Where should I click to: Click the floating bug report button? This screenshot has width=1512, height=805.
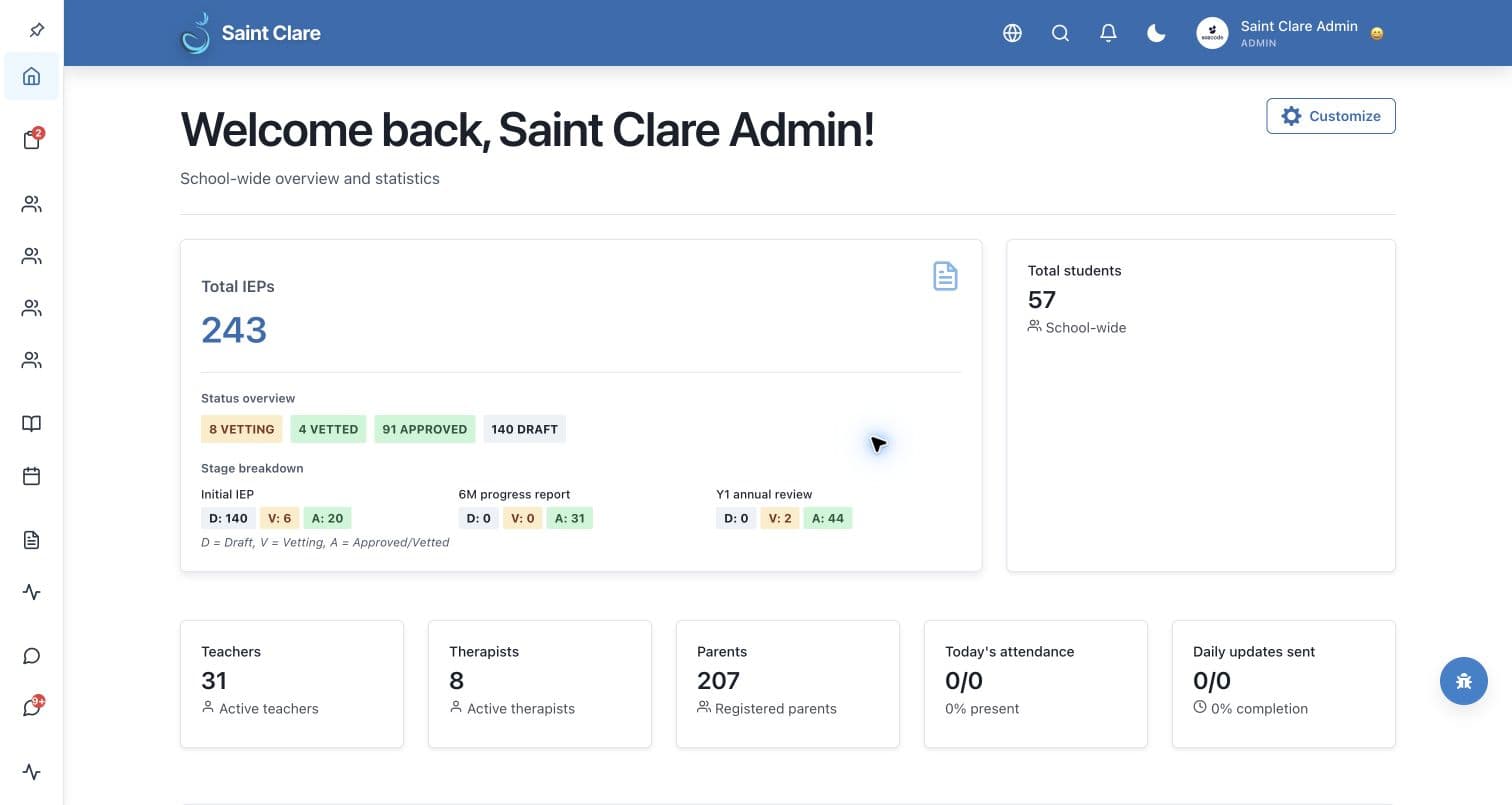click(x=1464, y=681)
